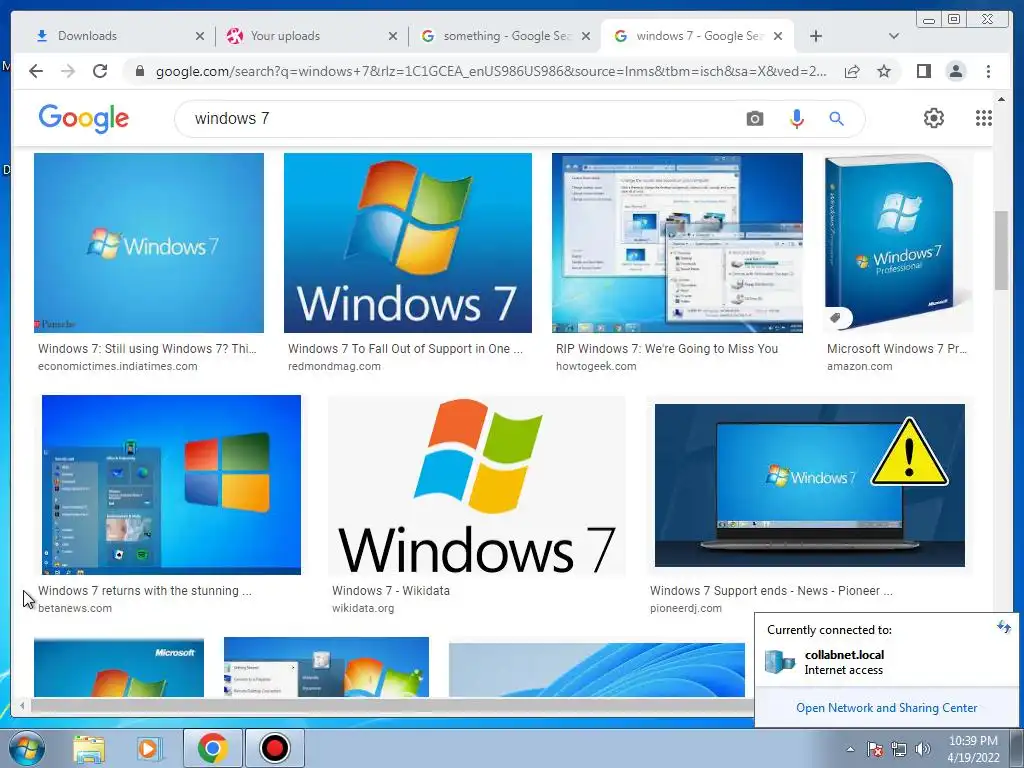Open Network and Sharing Center link
Screen dimensions: 1024x768
[886, 708]
